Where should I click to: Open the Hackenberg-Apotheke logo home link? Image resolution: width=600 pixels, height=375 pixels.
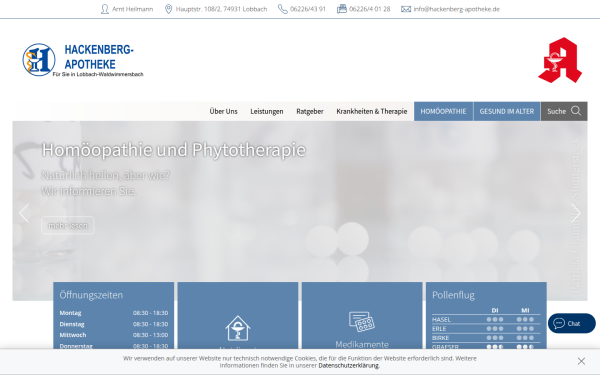click(83, 60)
